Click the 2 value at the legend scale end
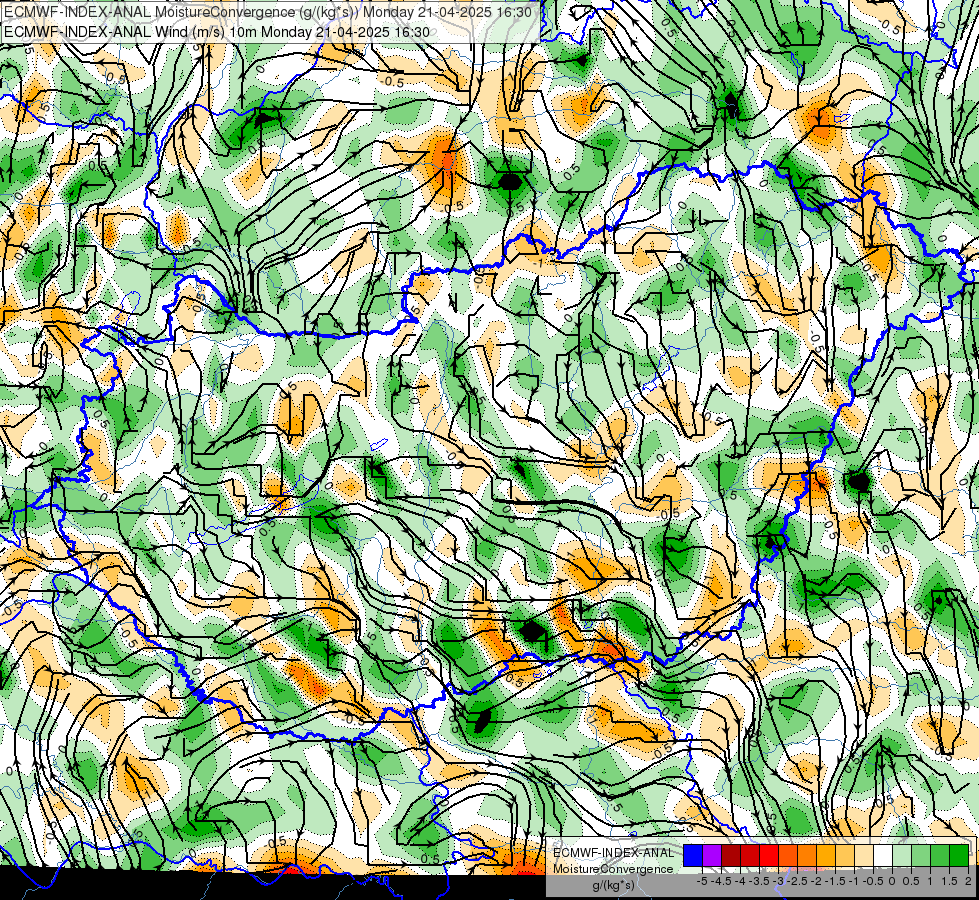Screen dimensions: 979x900 tap(968, 881)
